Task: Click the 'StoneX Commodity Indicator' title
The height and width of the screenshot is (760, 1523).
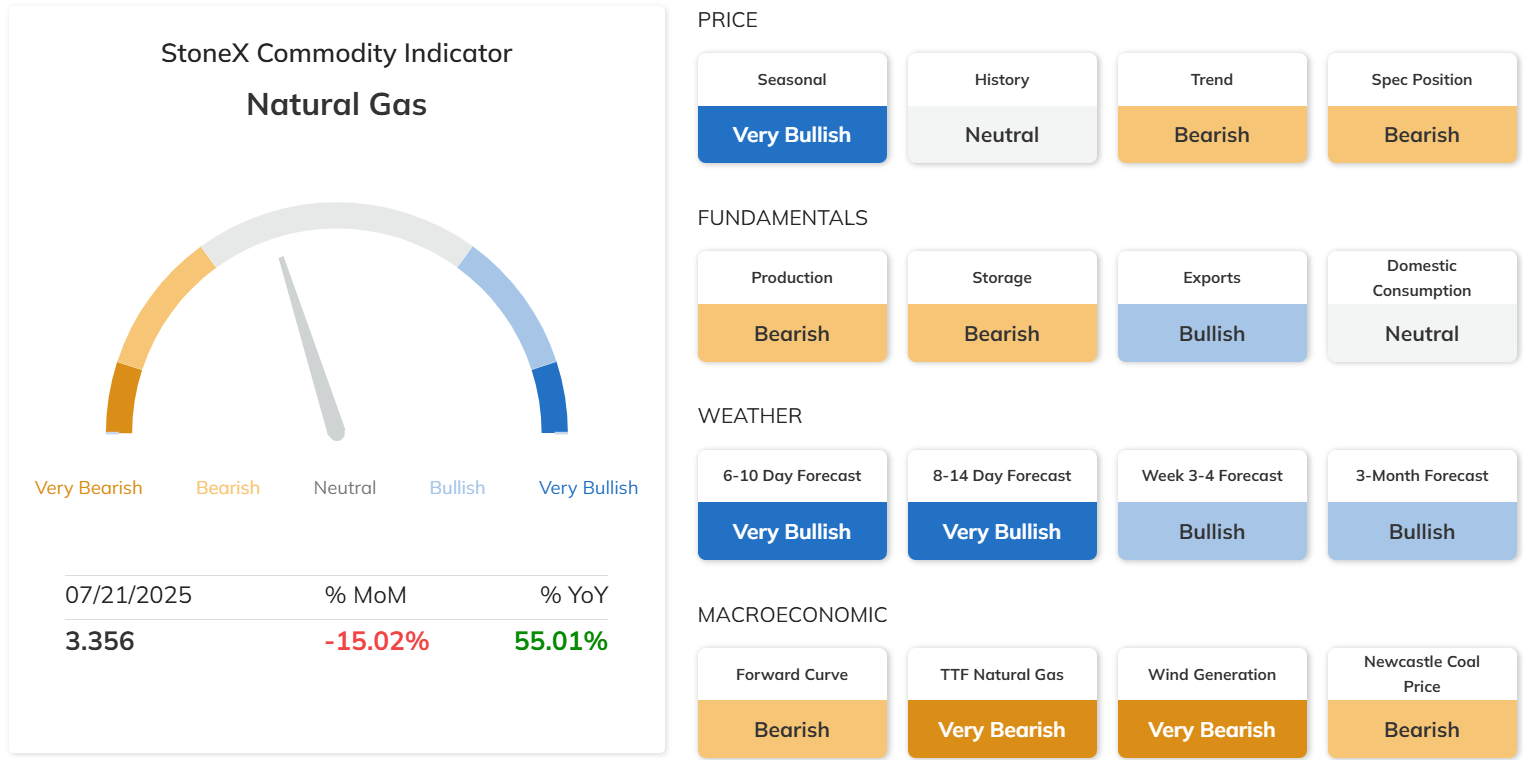Action: click(x=337, y=53)
